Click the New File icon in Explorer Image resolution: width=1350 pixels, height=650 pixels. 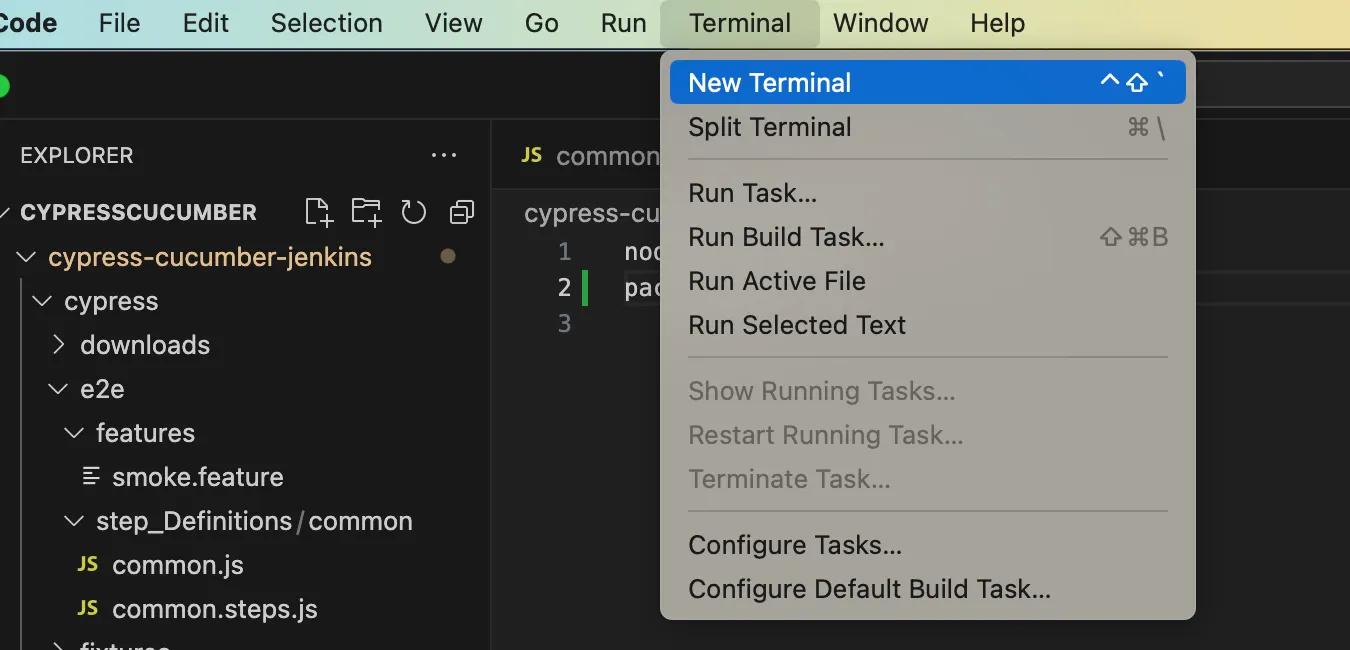point(318,212)
